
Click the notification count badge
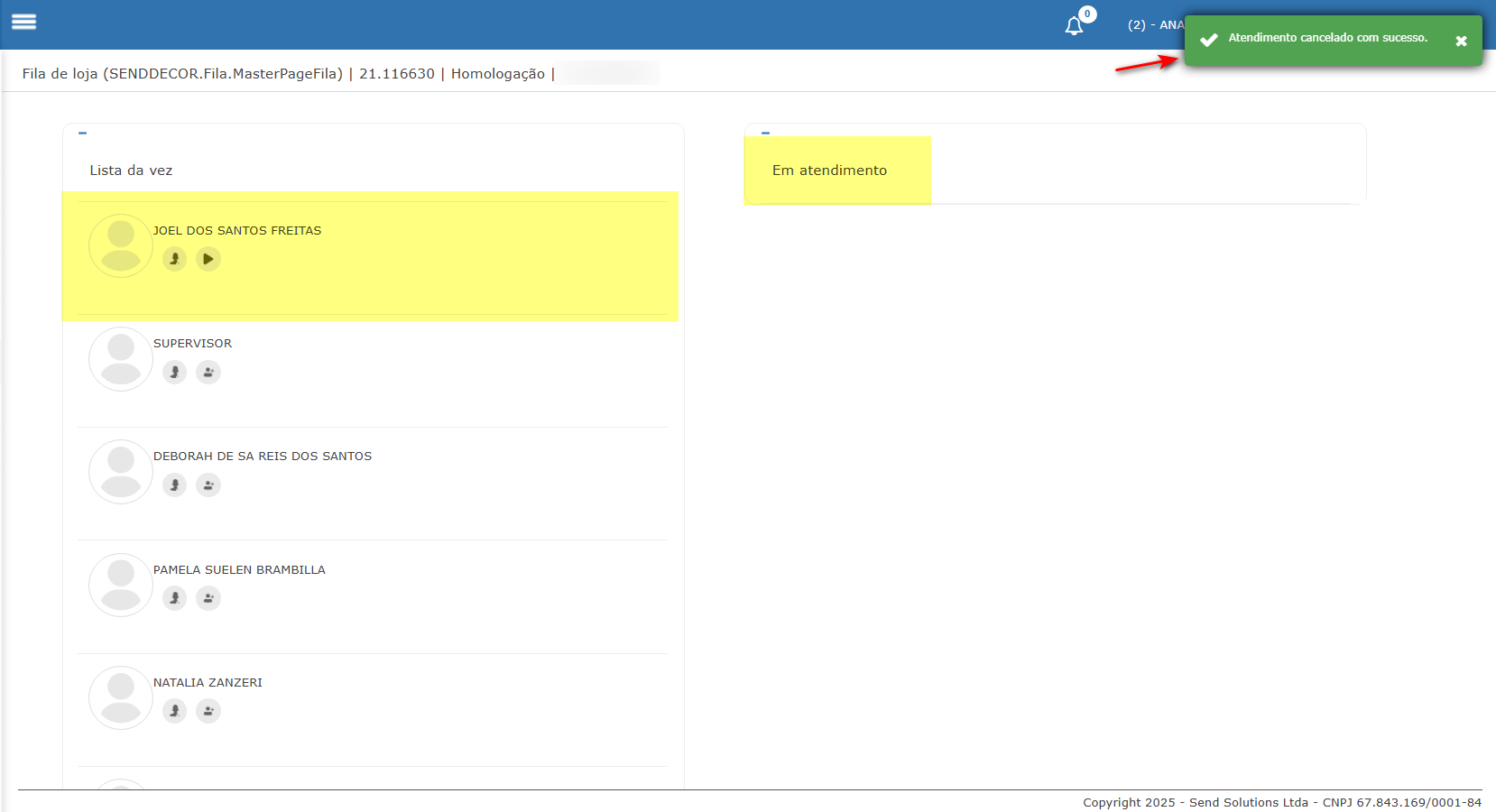[1087, 14]
